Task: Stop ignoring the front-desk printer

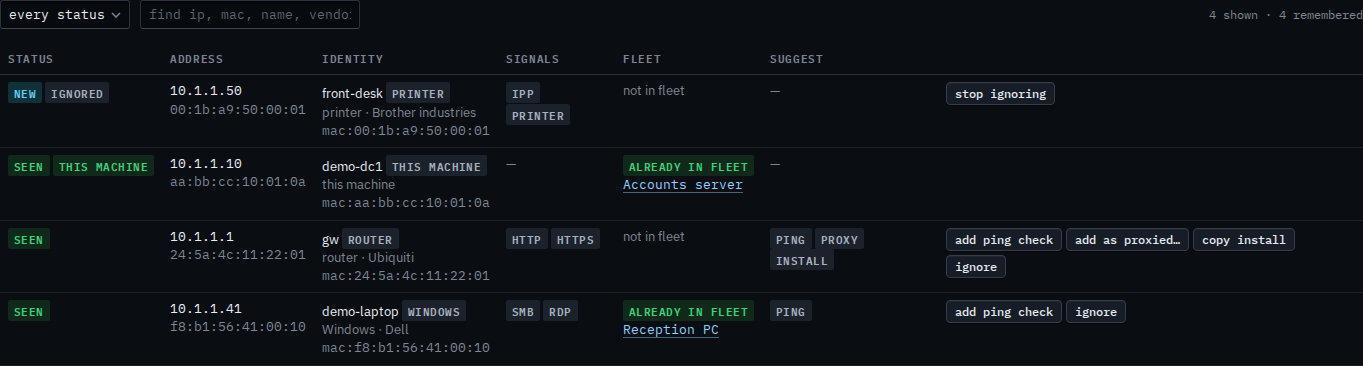Action: pyautogui.click(x=1000, y=94)
